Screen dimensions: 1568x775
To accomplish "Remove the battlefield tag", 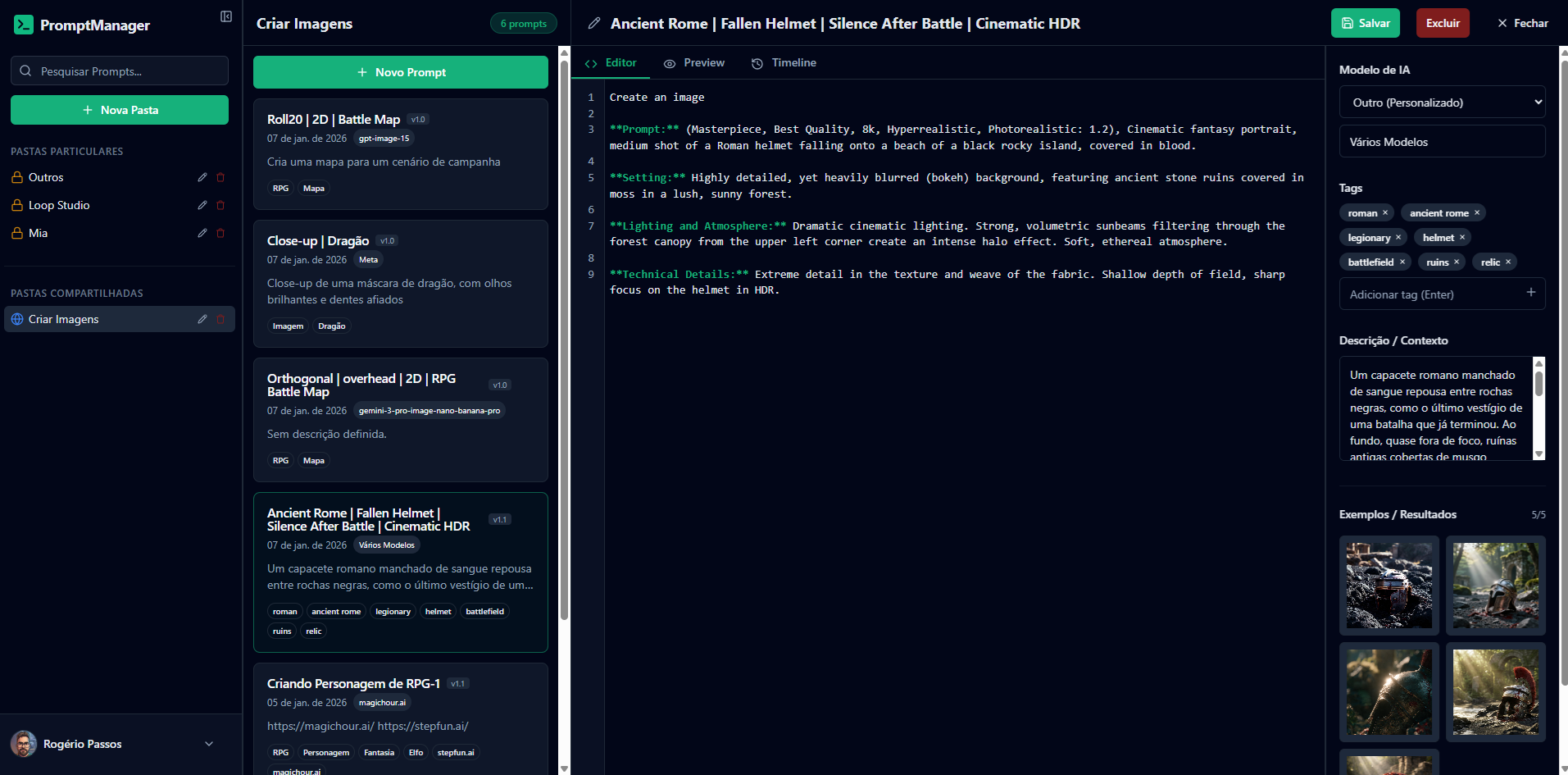I will point(1402,262).
